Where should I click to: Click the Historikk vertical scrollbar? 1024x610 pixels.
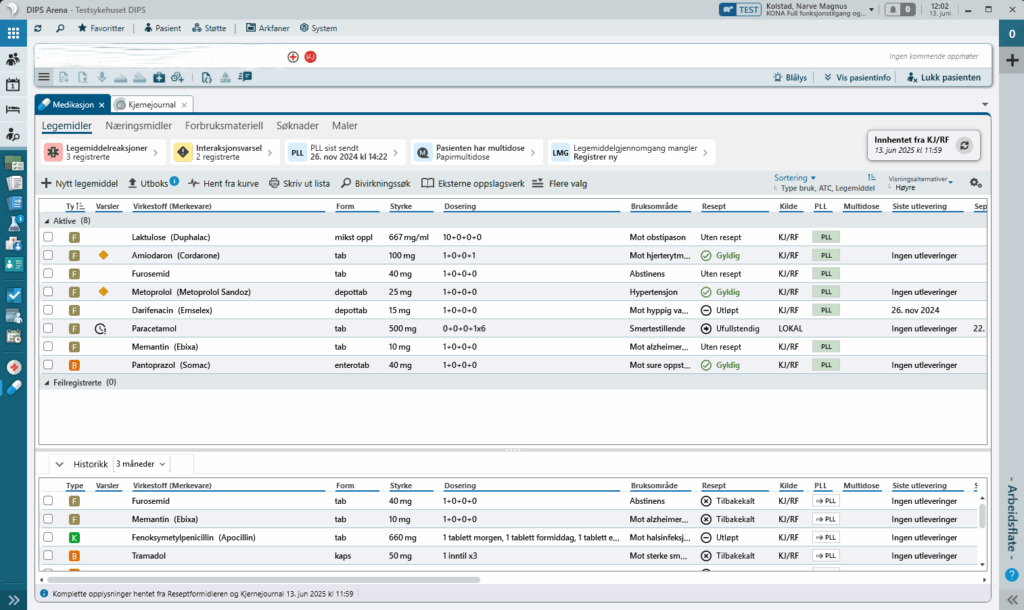[x=981, y=515]
